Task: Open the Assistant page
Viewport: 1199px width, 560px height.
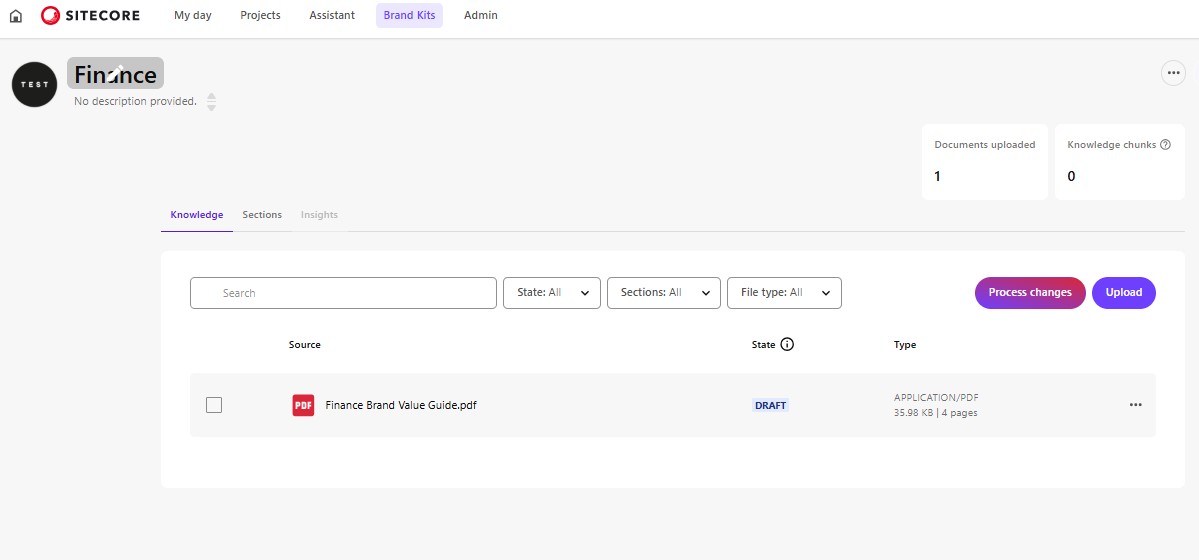Action: click(x=332, y=16)
